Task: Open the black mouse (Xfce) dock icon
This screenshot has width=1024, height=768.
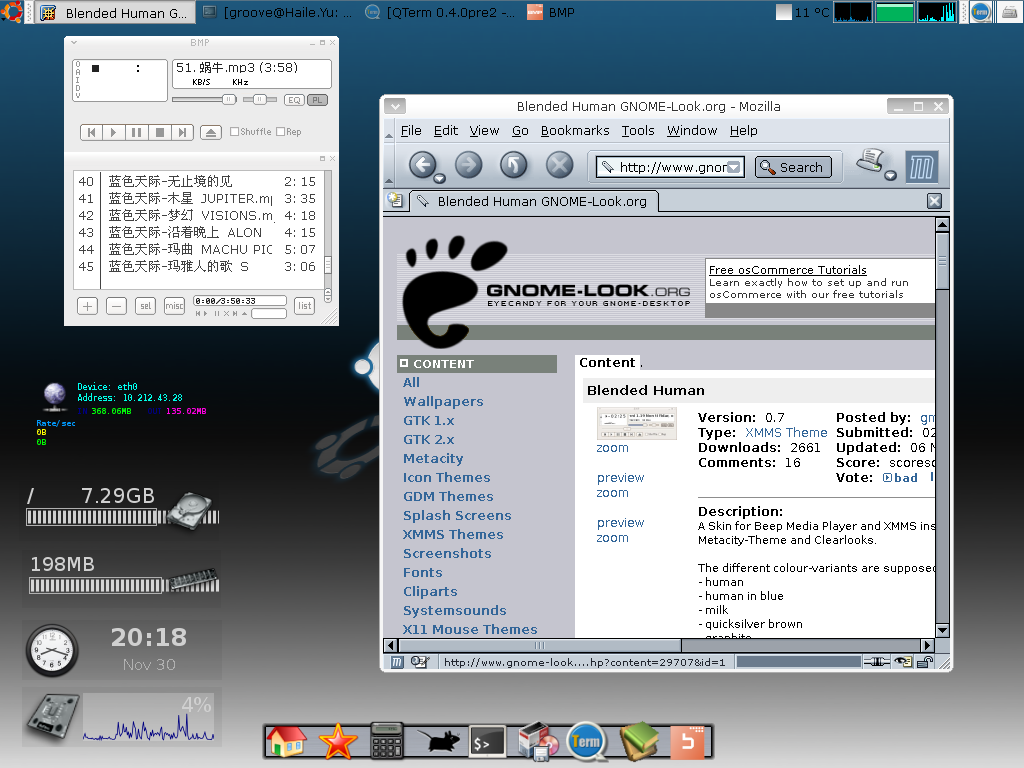Action: click(x=438, y=742)
